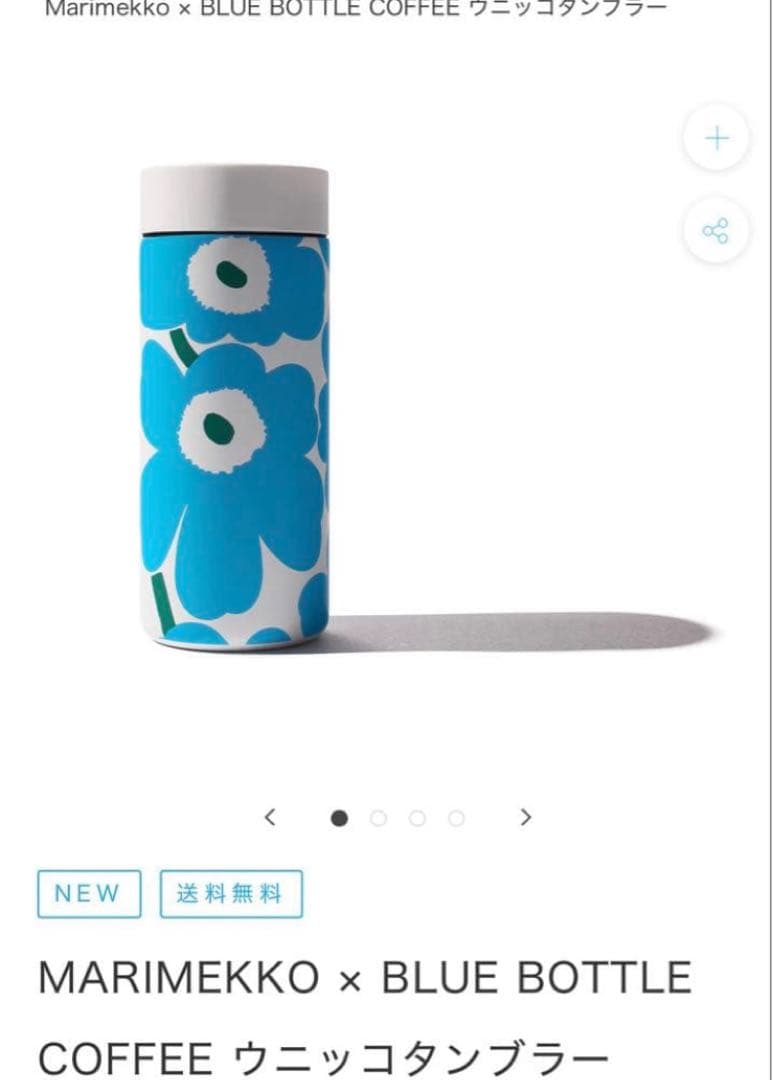Click the top breadcrumb product name text
This screenshot has width=772, height=1080.
[355, 8]
